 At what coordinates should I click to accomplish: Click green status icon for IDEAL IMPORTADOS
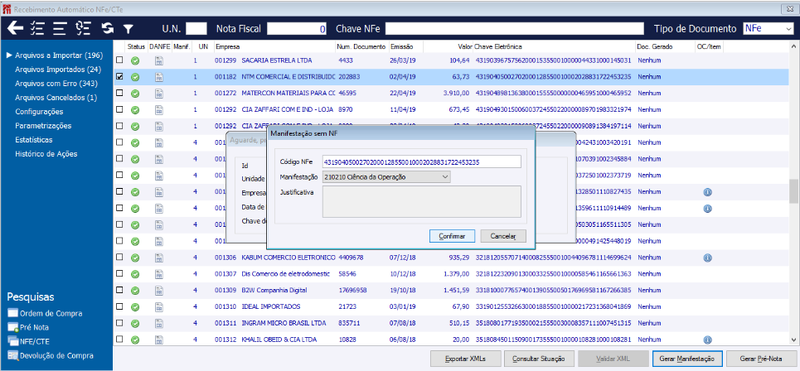pos(135,307)
